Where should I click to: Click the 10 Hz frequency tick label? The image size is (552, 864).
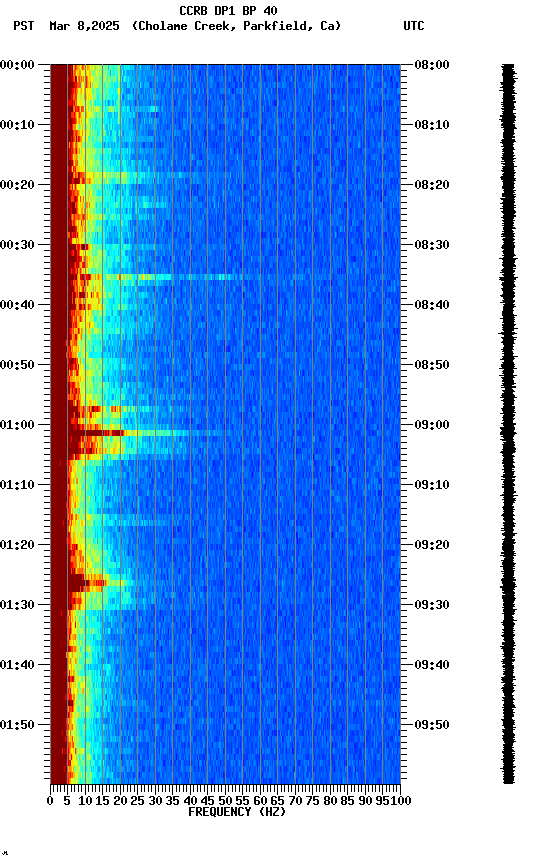pyautogui.click(x=85, y=801)
